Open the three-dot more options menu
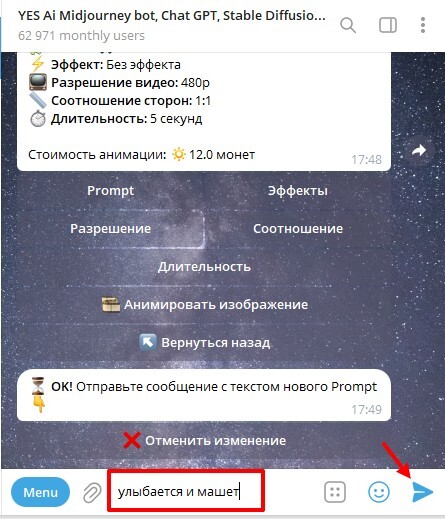 pos(423,25)
